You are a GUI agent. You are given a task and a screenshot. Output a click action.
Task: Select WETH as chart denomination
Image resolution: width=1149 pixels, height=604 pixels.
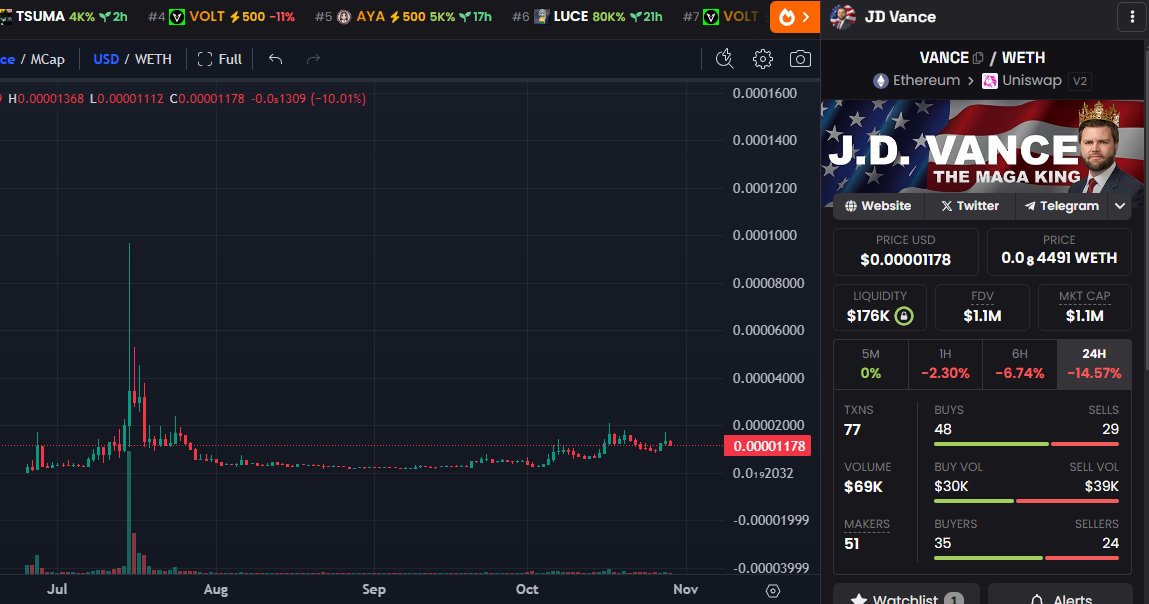pos(153,59)
